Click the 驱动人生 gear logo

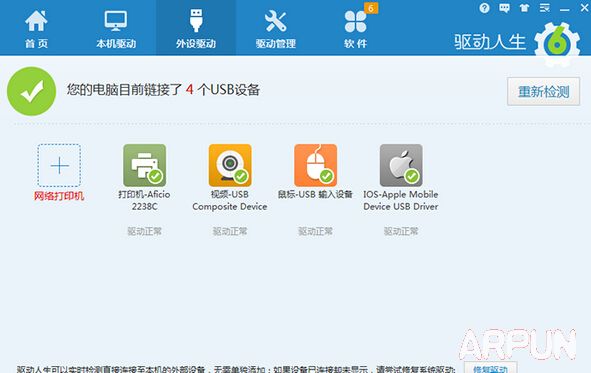tap(557, 44)
